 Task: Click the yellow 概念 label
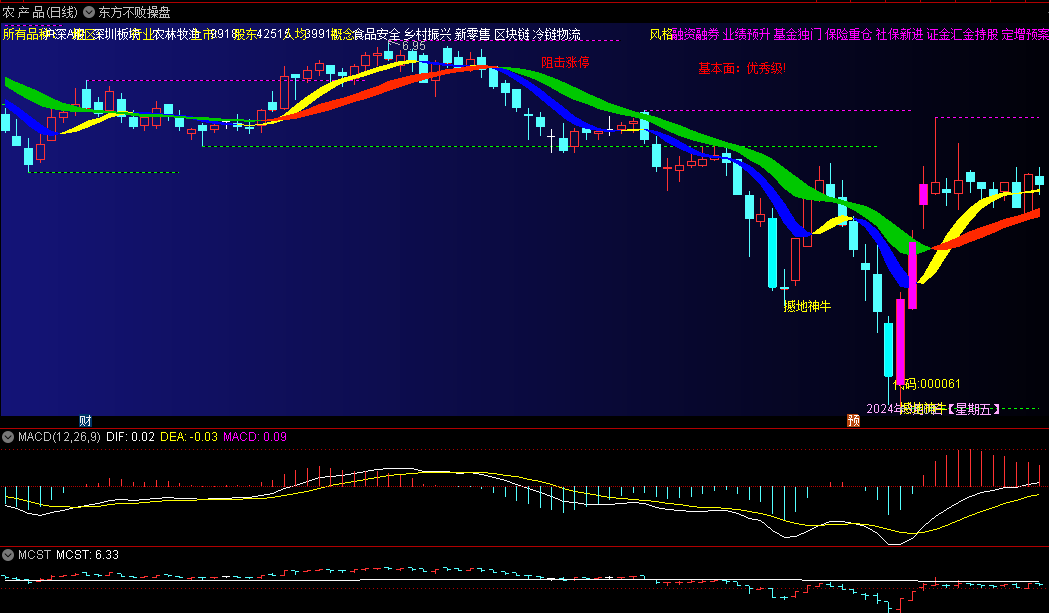342,34
